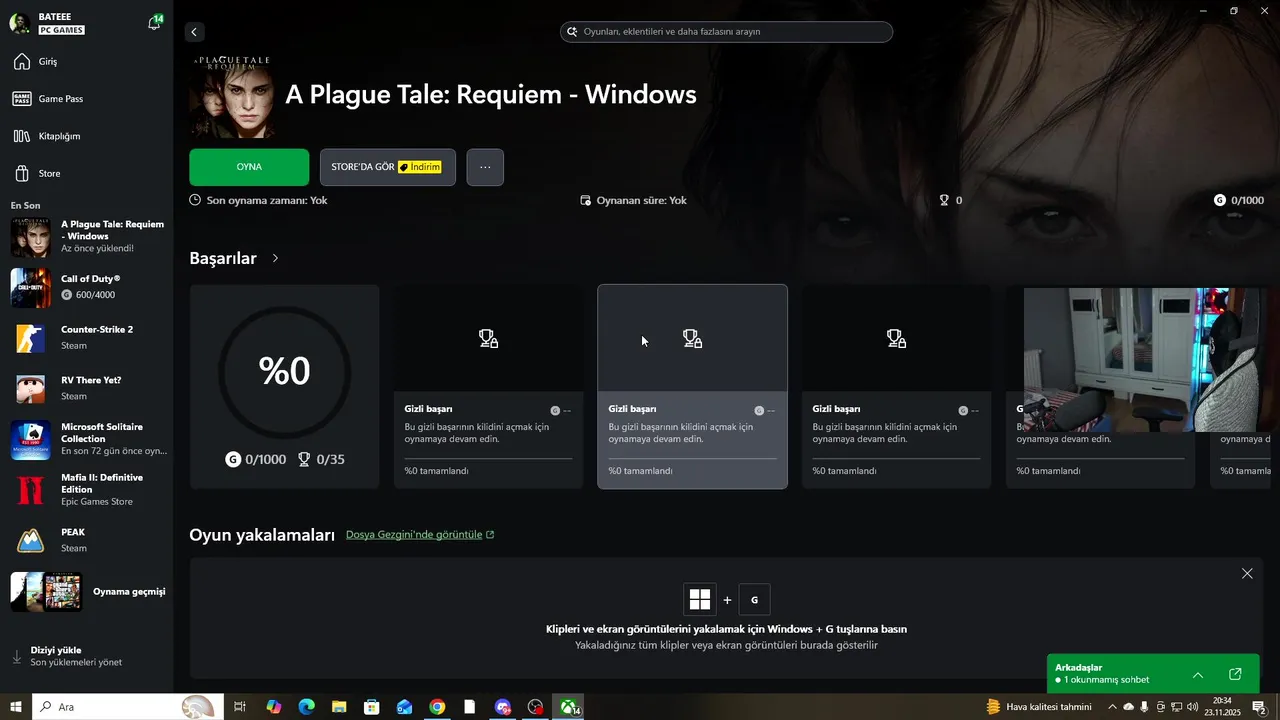Open notifications bell with 14 badge
1280x720 pixels.
[155, 23]
